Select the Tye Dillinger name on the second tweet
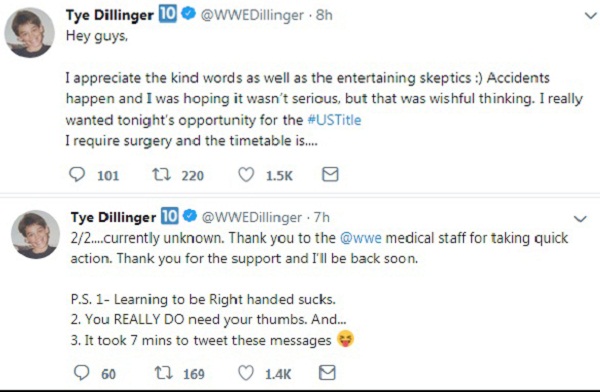600x392 pixels. [113, 217]
